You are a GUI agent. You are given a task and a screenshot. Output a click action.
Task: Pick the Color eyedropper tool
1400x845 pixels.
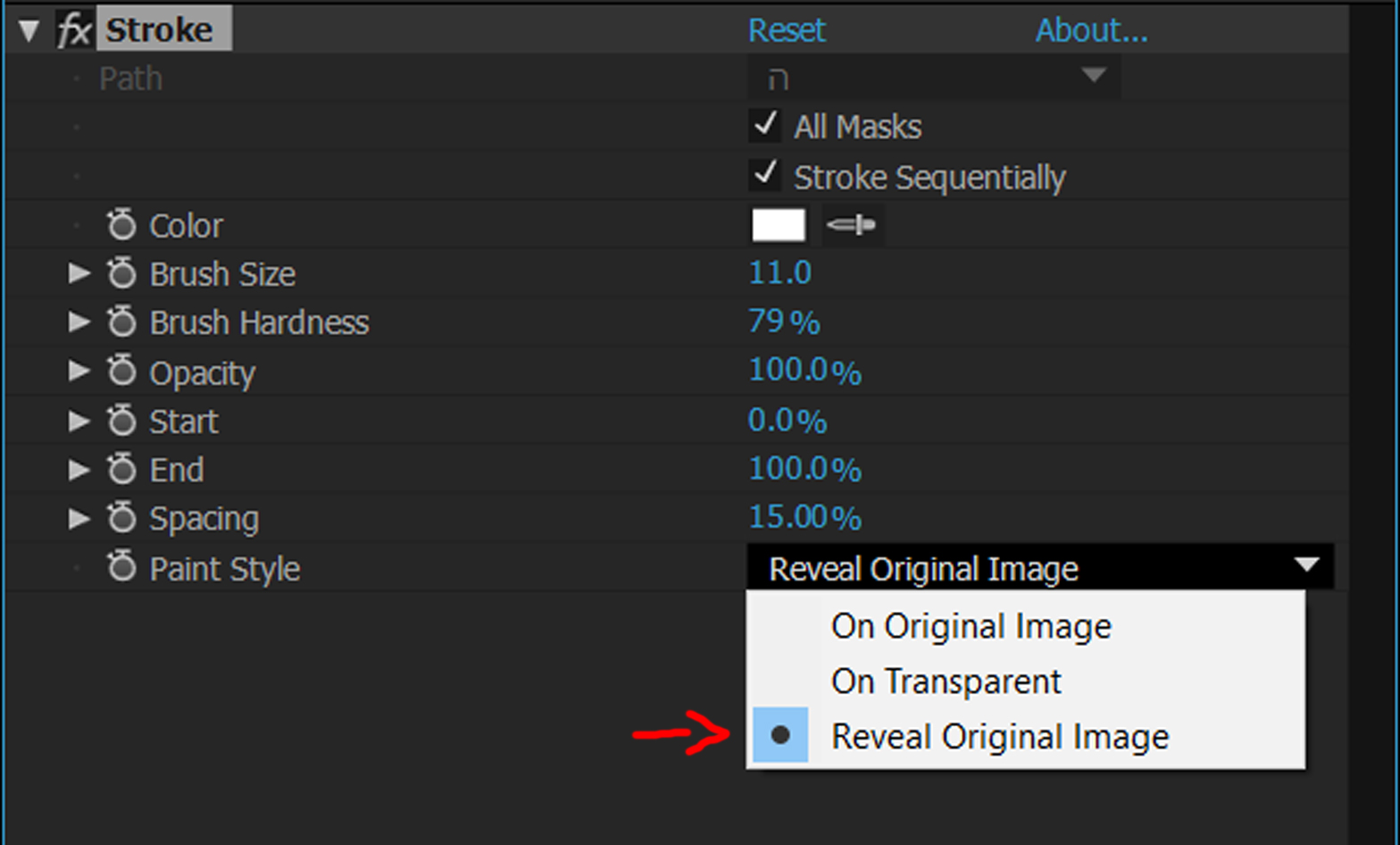pos(852,225)
